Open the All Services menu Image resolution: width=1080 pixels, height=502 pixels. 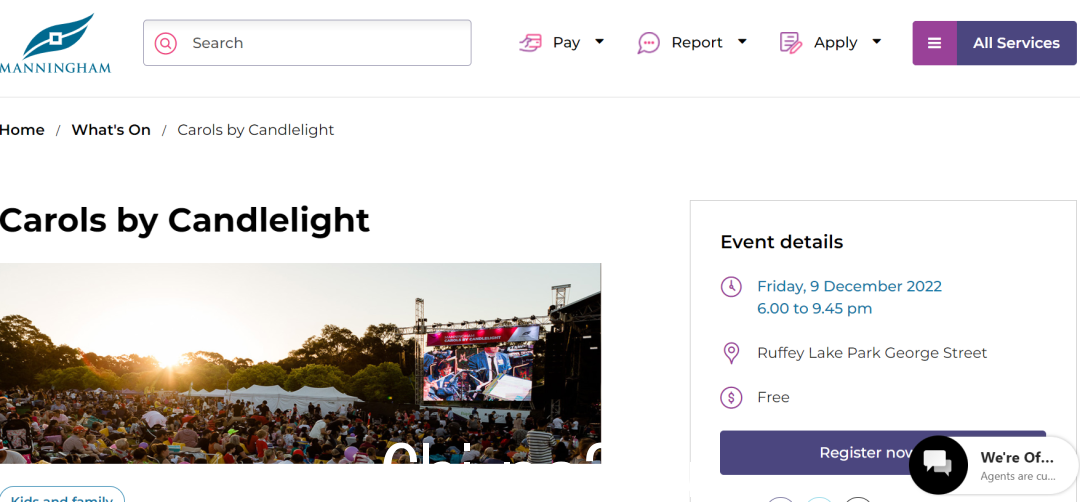pos(1016,43)
